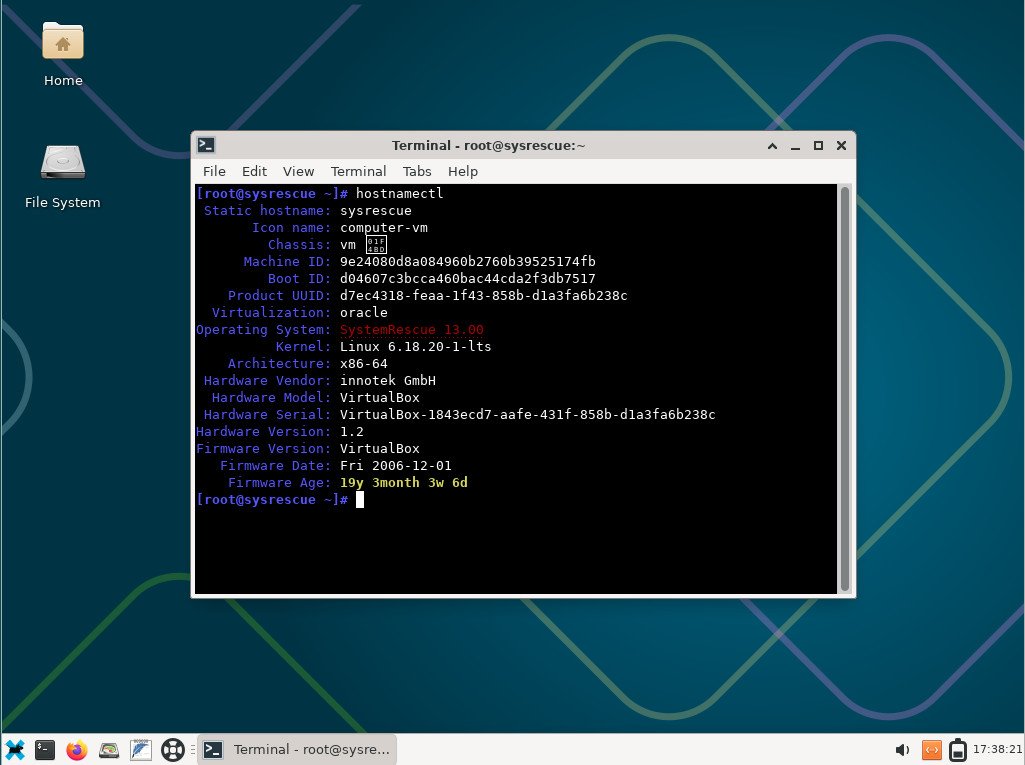
Task: Toggle the taskbar window list separator
Action: 192,748
